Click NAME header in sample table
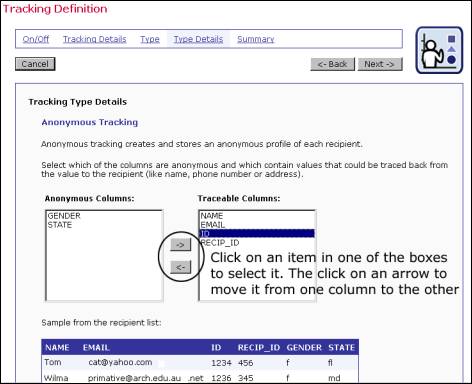Viewport: 472px width, 384px height. 57,347
